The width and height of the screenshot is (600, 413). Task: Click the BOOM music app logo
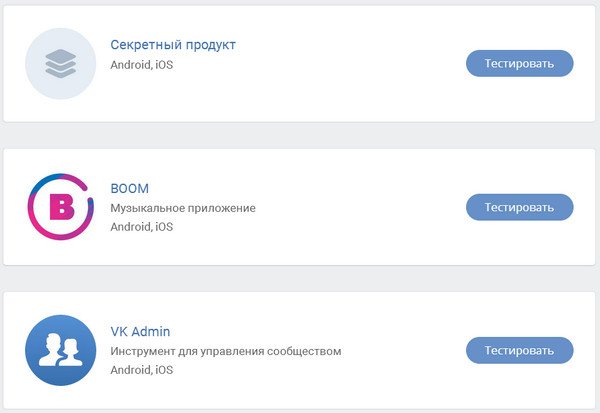(60, 207)
